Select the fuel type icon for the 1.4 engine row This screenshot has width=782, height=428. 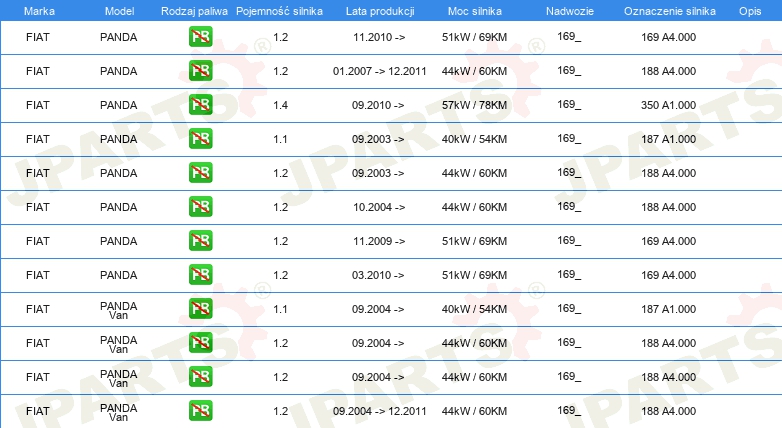(200, 105)
